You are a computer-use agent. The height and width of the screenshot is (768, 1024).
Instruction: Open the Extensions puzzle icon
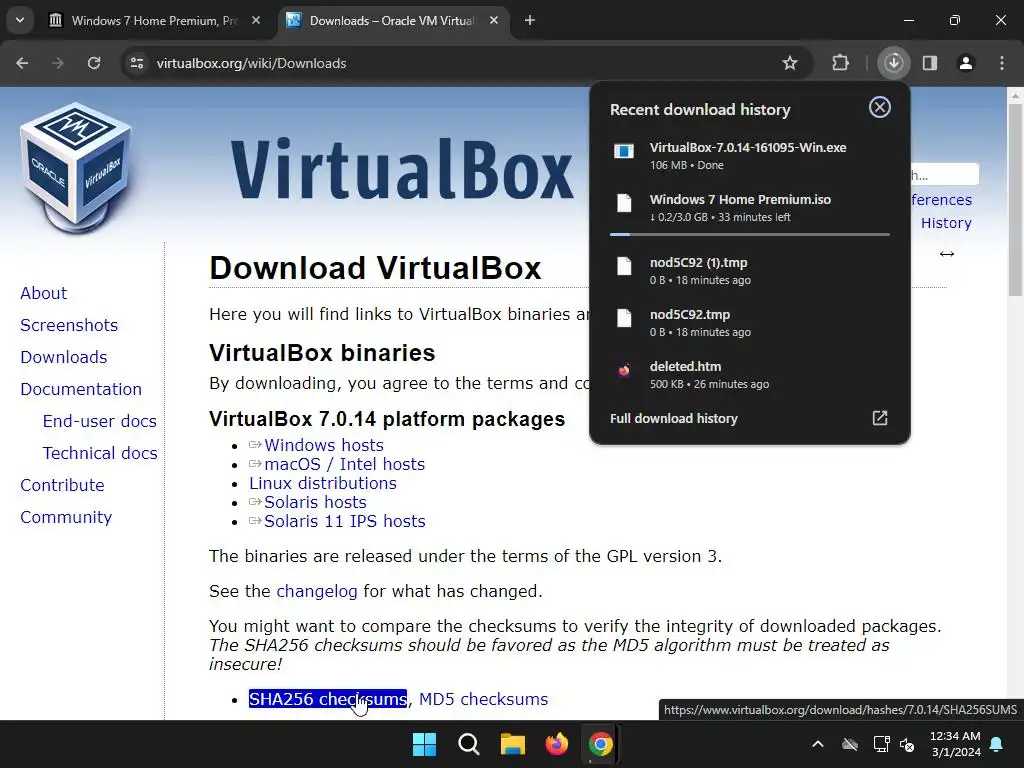[840, 63]
